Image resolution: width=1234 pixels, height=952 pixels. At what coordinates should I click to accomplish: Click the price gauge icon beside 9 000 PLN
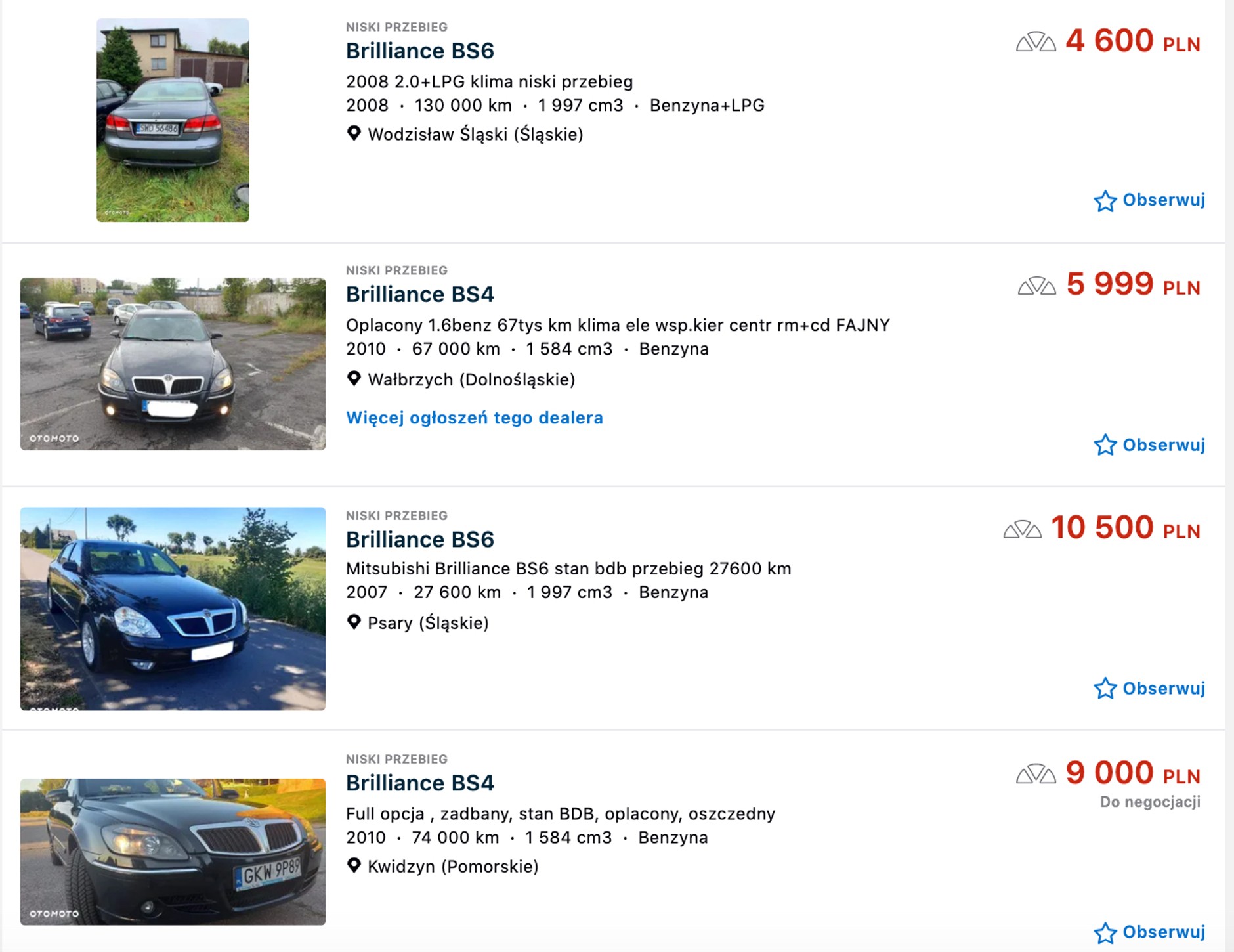point(1036,774)
